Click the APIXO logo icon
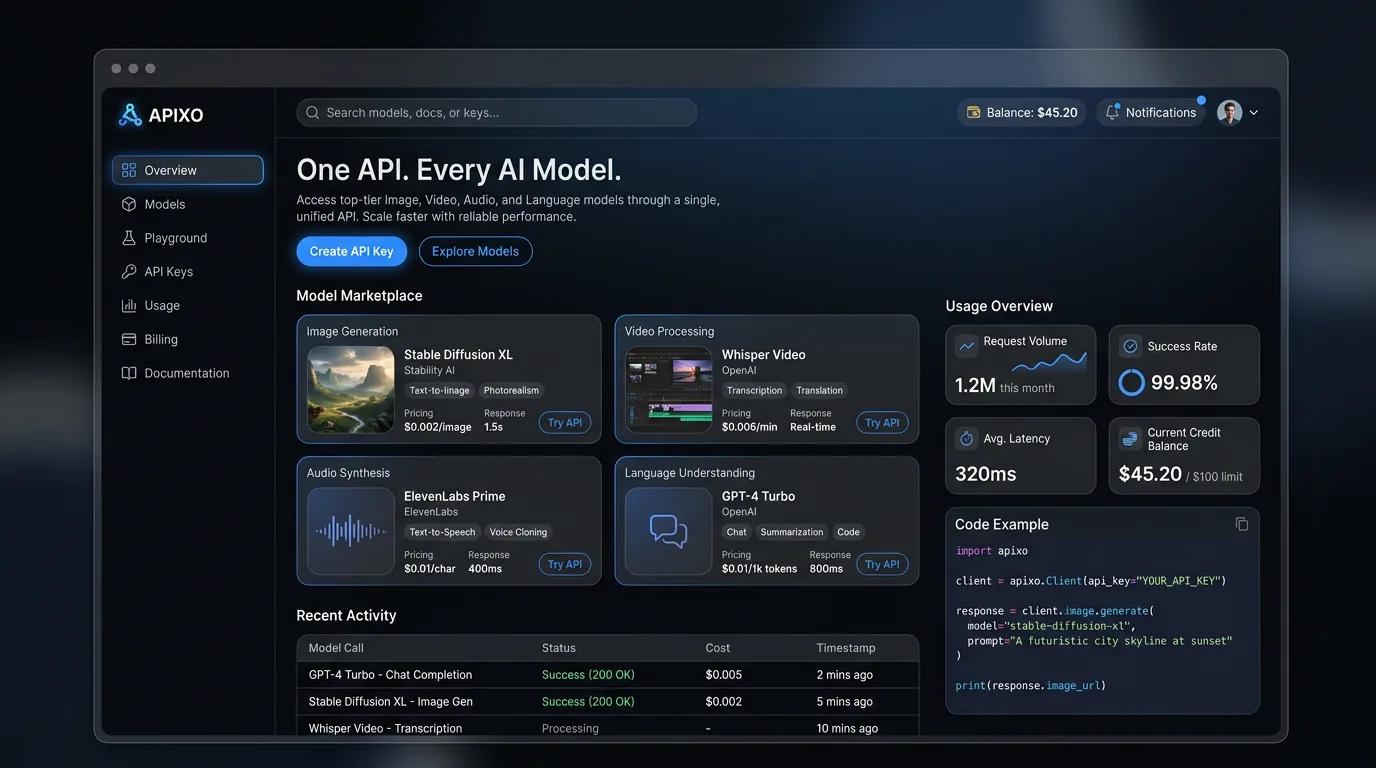 click(x=130, y=115)
